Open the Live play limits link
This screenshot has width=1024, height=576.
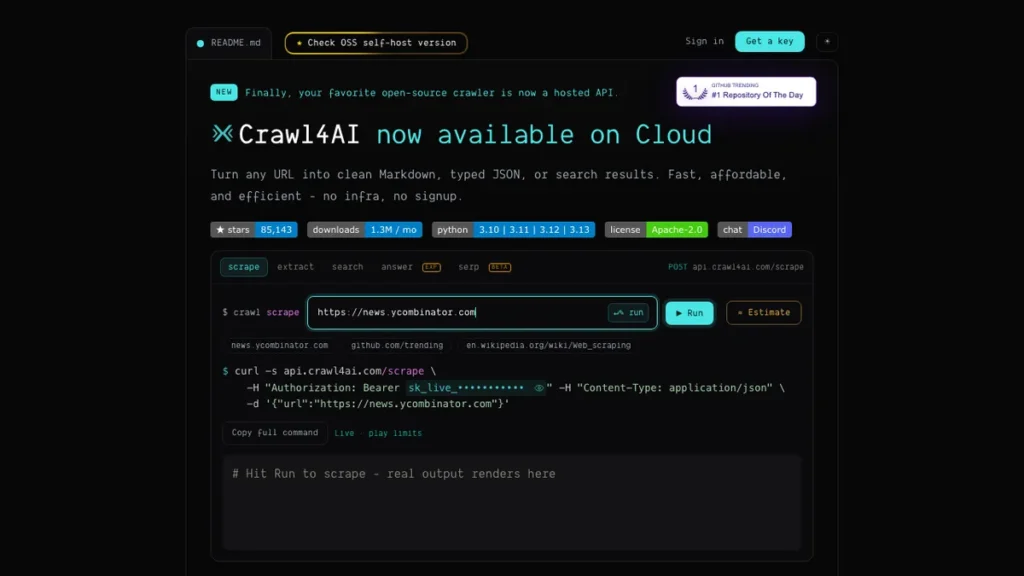[x=378, y=433]
